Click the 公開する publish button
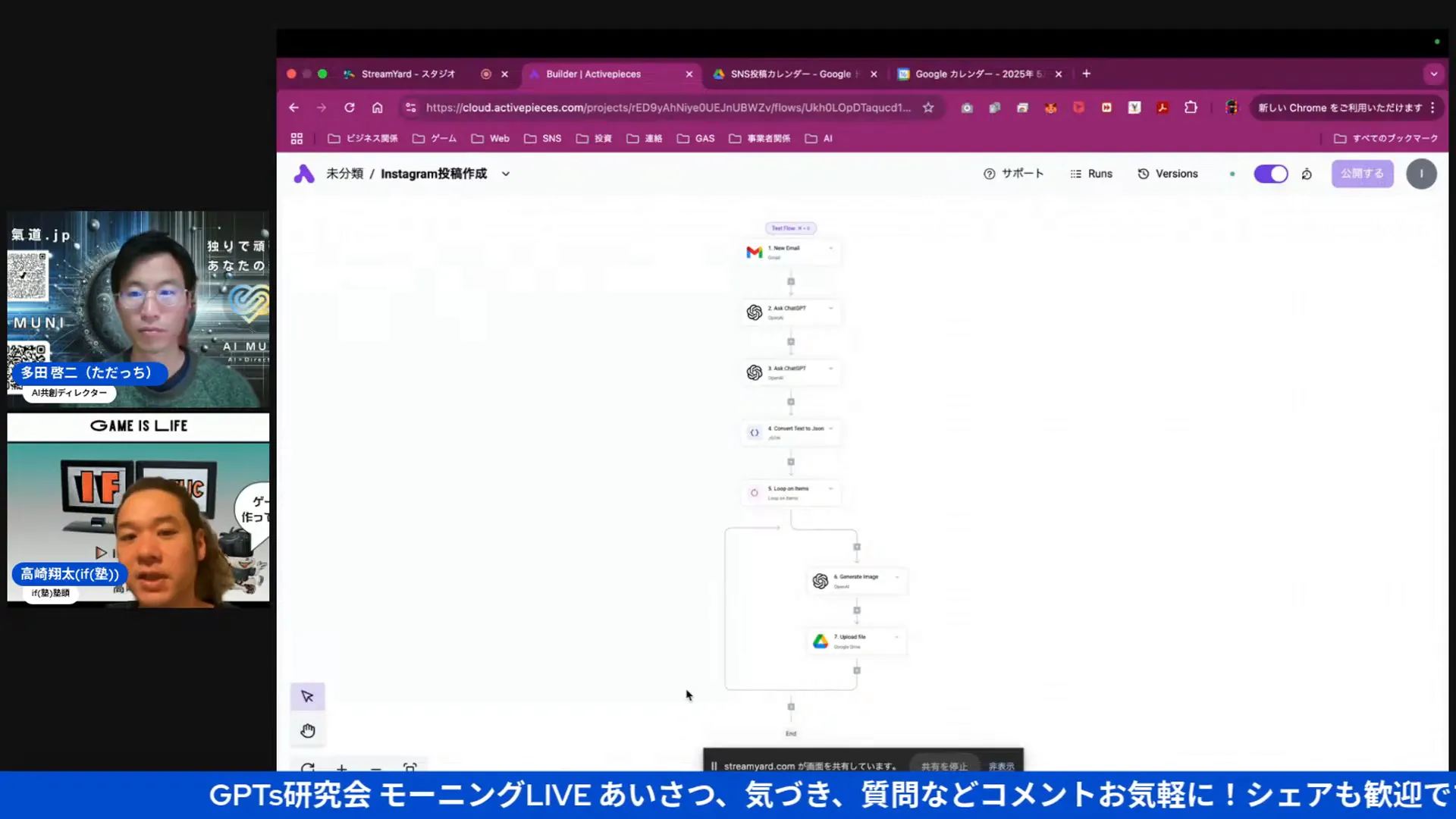 pyautogui.click(x=1362, y=174)
